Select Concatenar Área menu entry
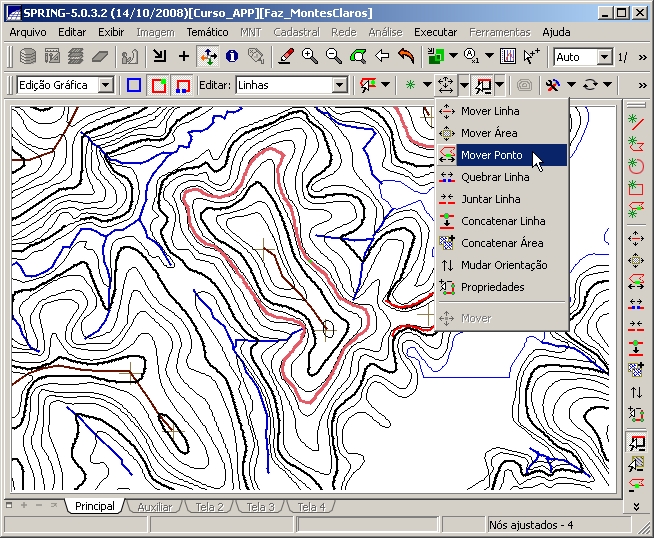Screen dimensions: 654x538 (x=502, y=243)
